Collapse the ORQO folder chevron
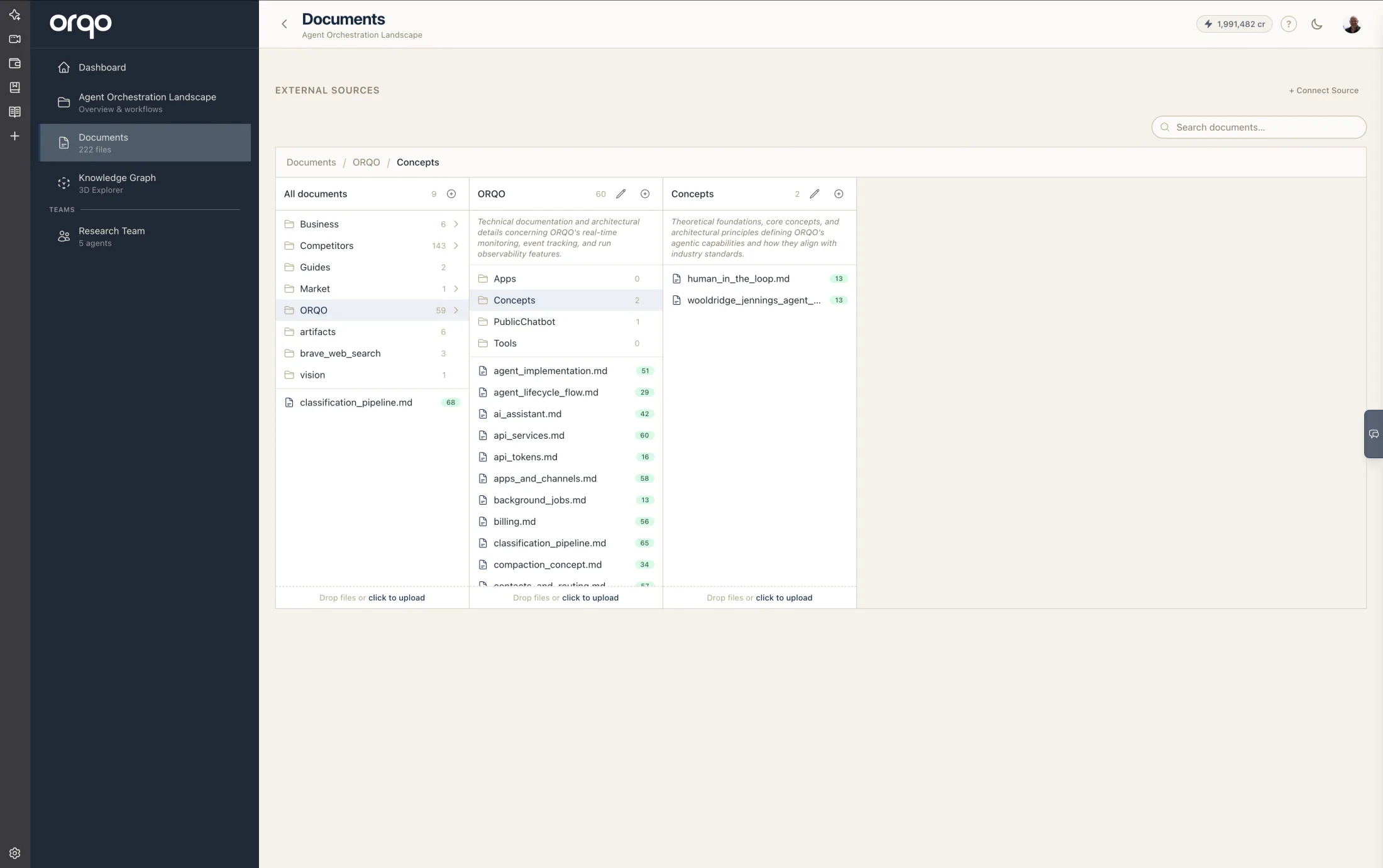1383x868 pixels. pyautogui.click(x=456, y=310)
